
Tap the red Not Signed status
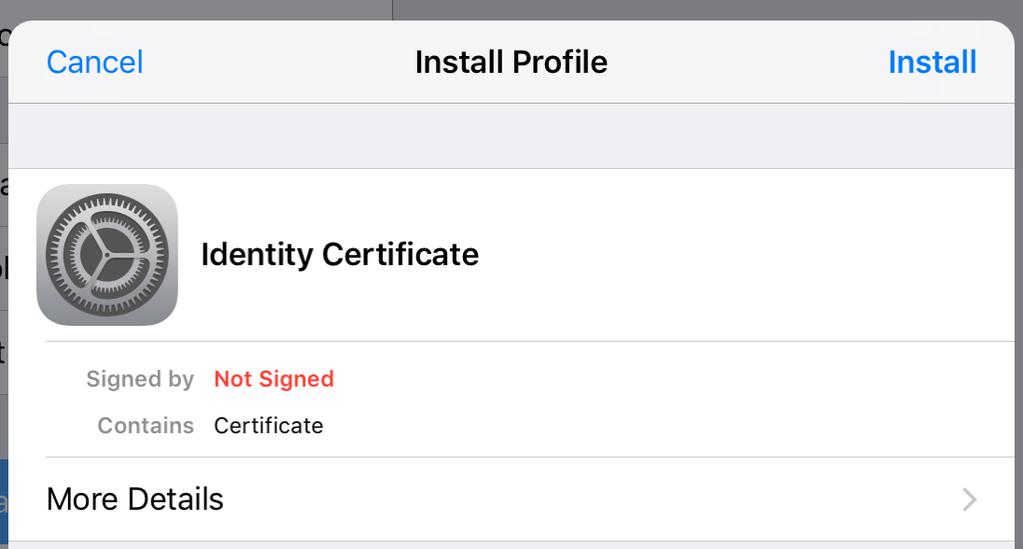click(274, 379)
